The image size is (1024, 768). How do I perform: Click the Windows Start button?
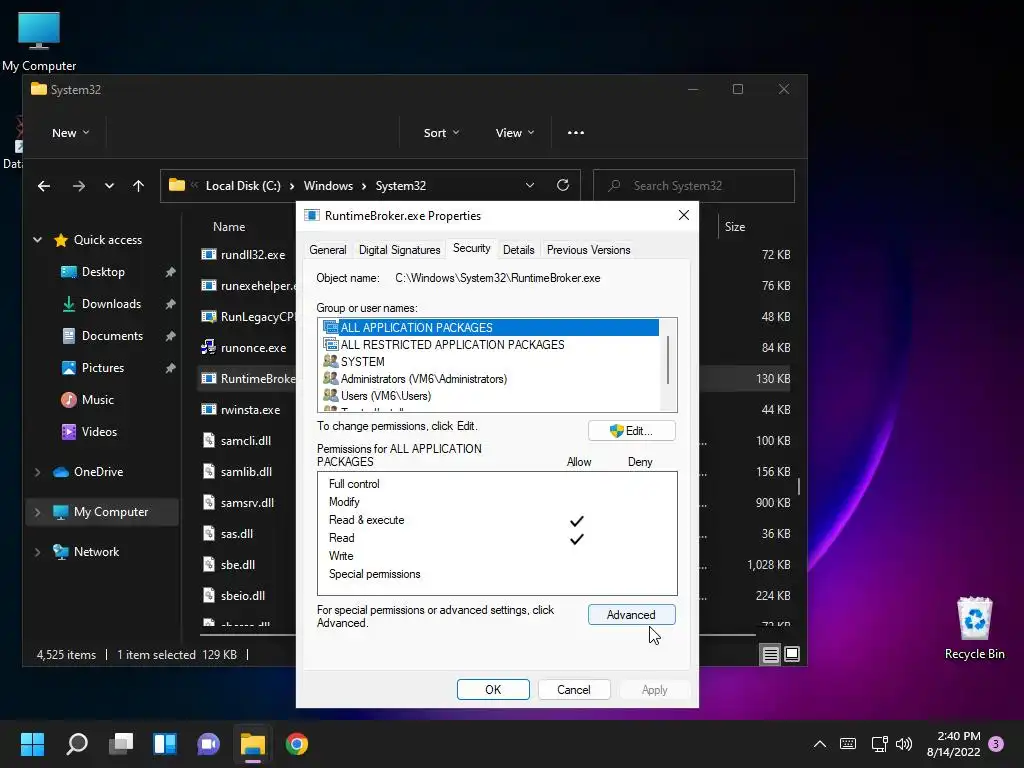[32, 744]
